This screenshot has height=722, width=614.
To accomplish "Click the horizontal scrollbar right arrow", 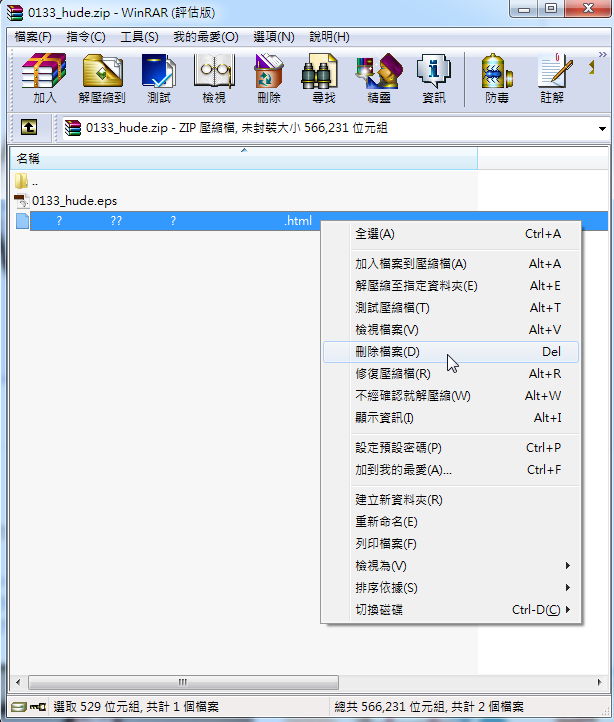I will [600, 682].
